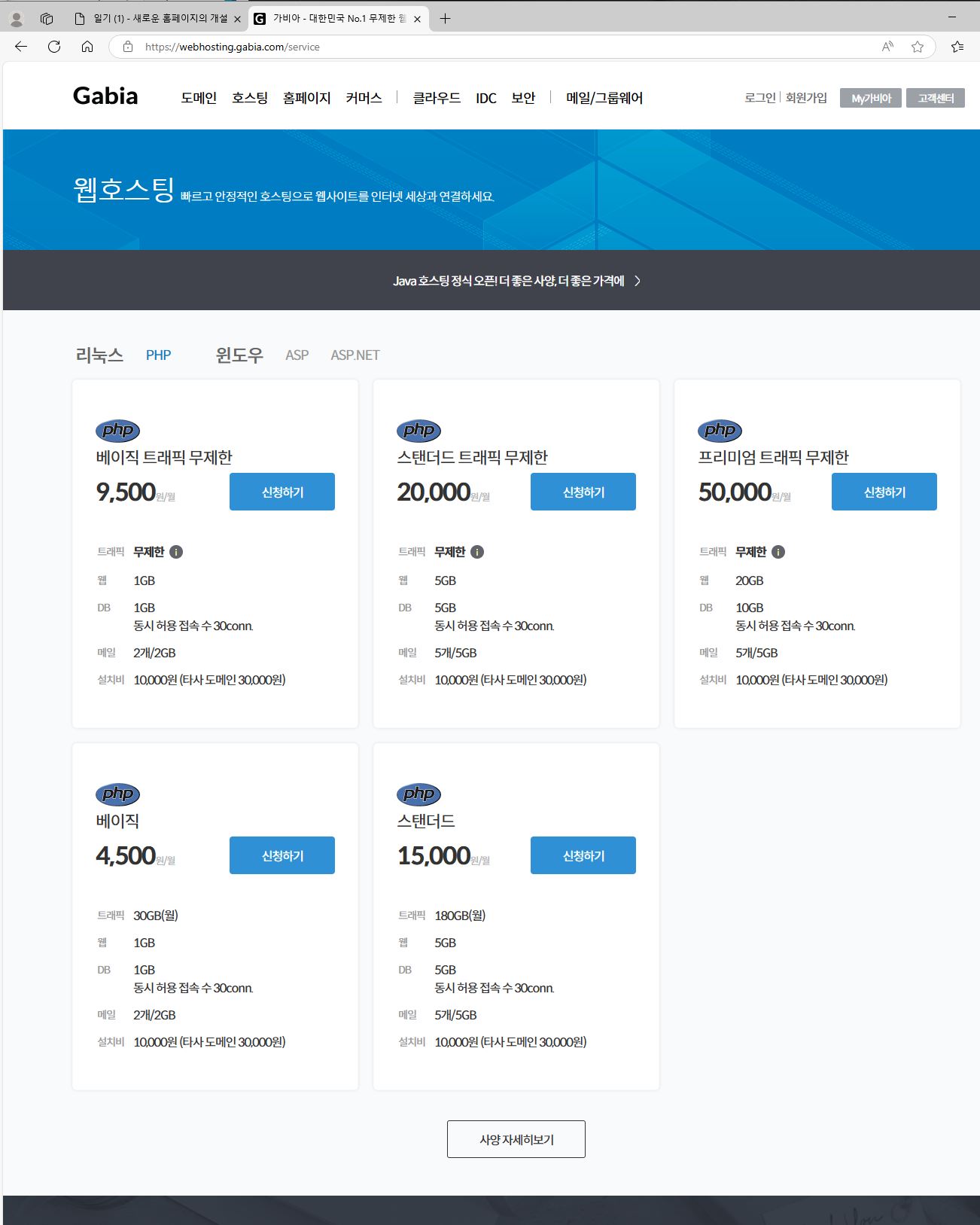Screen dimensions: 980x1225
Task: Click the browser back arrow
Action: pyautogui.click(x=21, y=47)
